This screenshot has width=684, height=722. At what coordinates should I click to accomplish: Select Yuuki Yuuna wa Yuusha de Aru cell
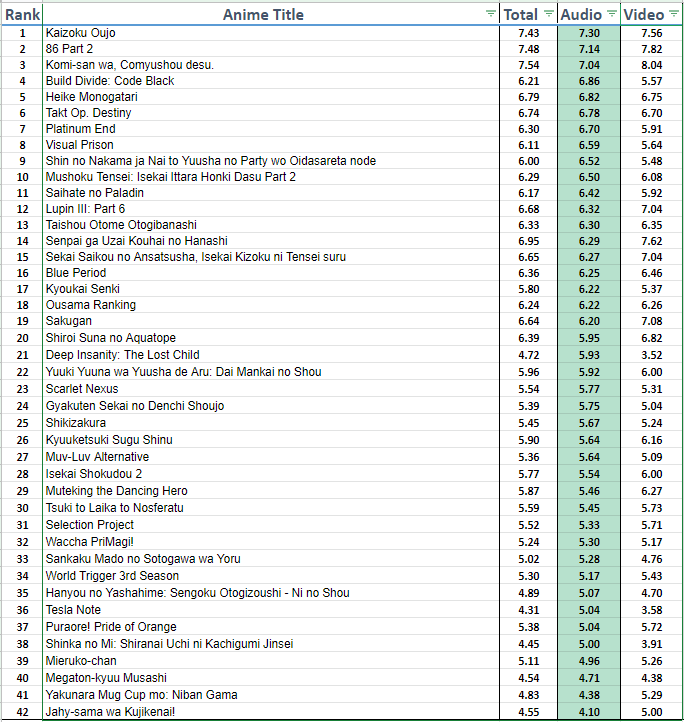[x=271, y=372]
